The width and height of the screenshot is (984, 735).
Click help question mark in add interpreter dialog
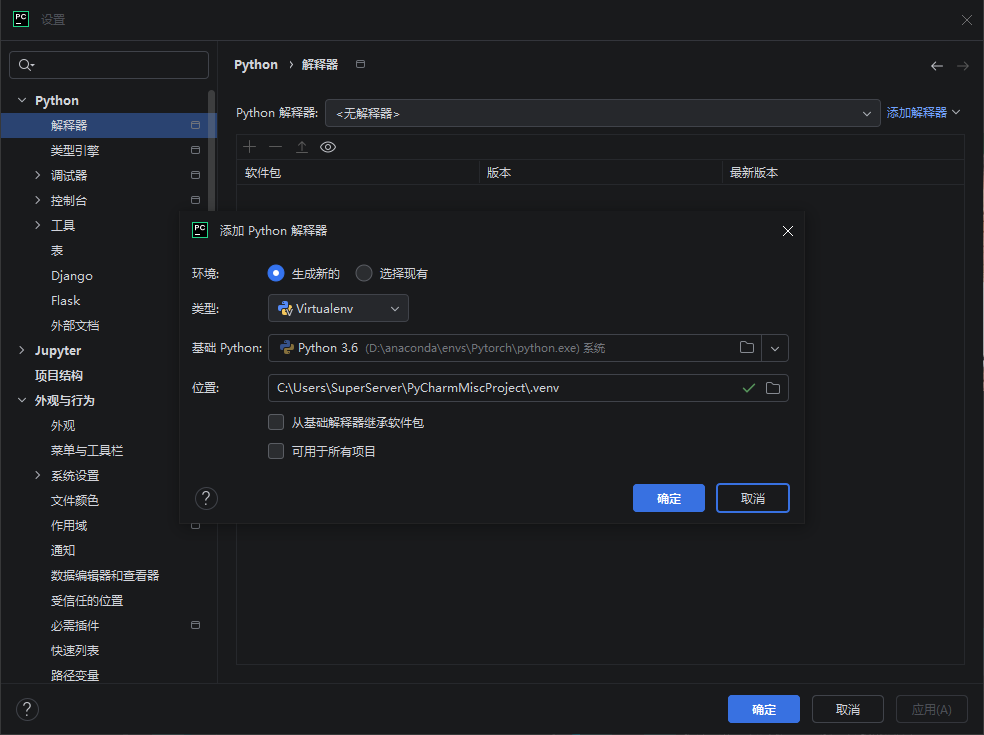[206, 498]
